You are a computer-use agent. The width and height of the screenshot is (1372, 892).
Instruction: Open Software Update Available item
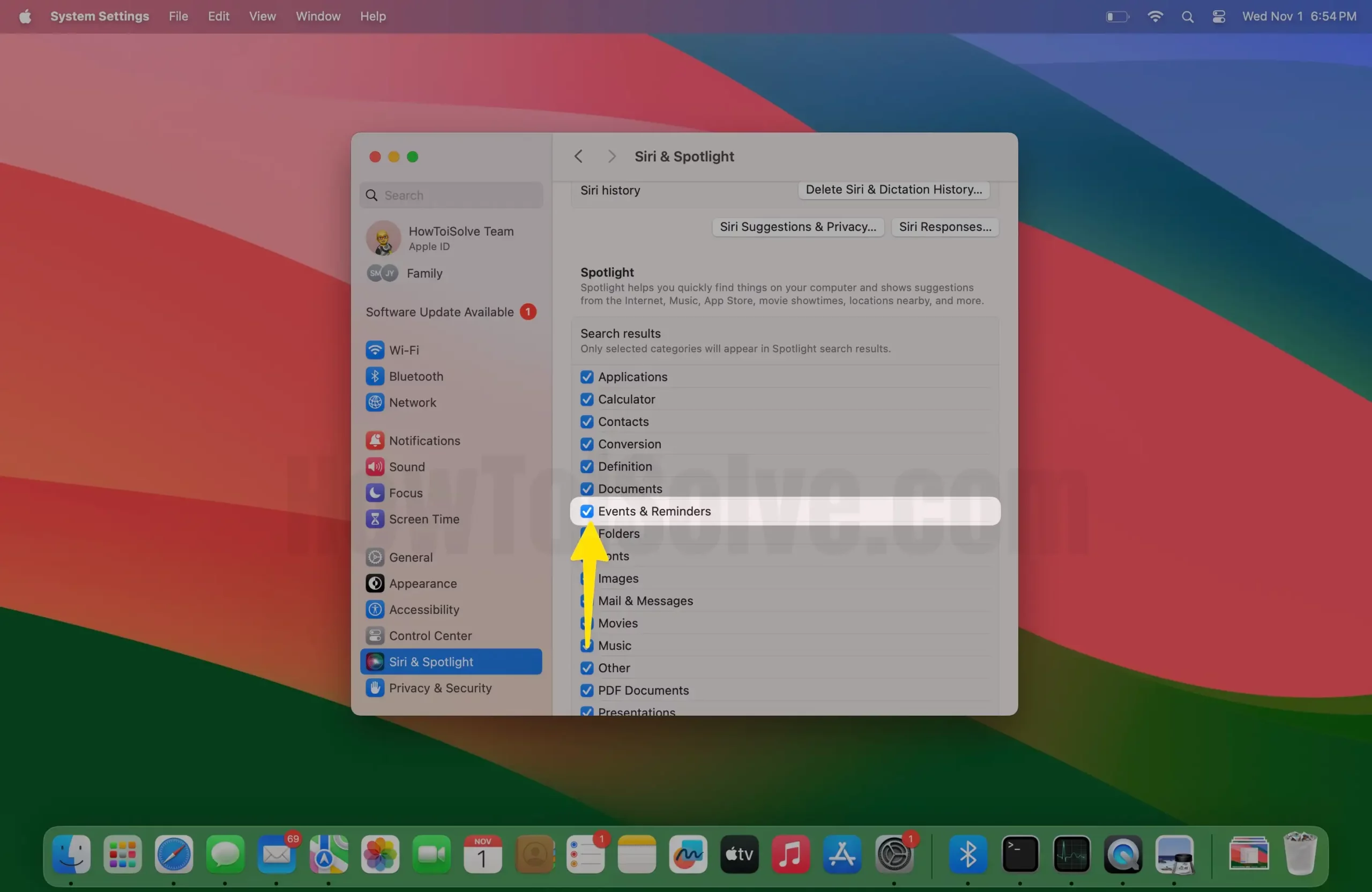pyautogui.click(x=451, y=312)
